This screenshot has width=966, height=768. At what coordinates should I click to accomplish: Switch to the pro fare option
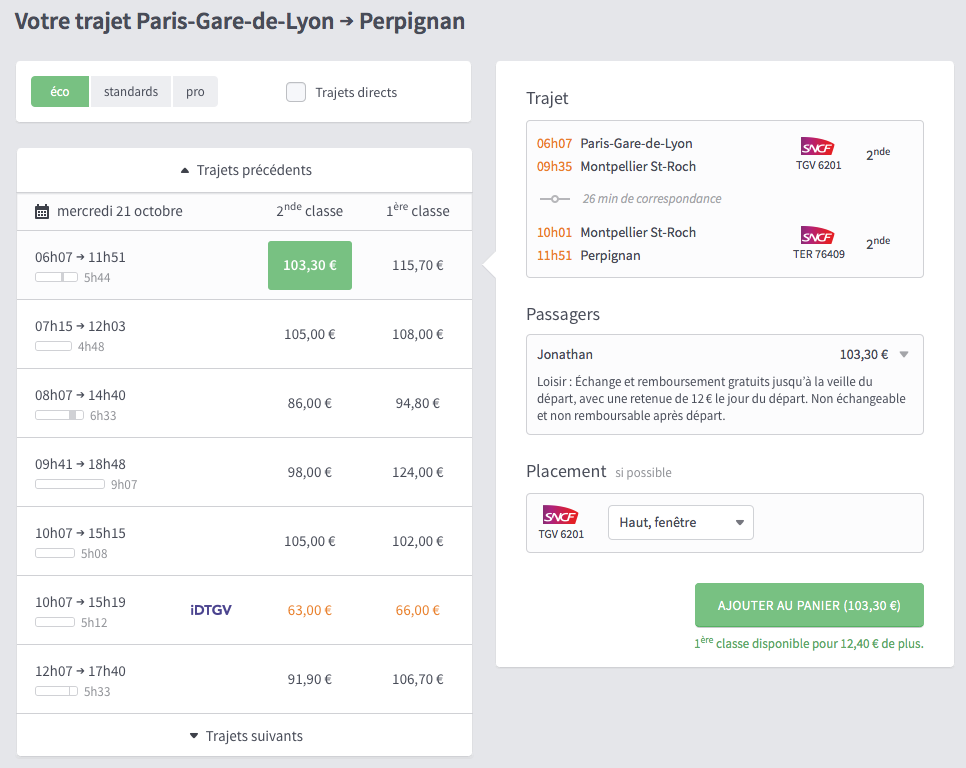[194, 91]
